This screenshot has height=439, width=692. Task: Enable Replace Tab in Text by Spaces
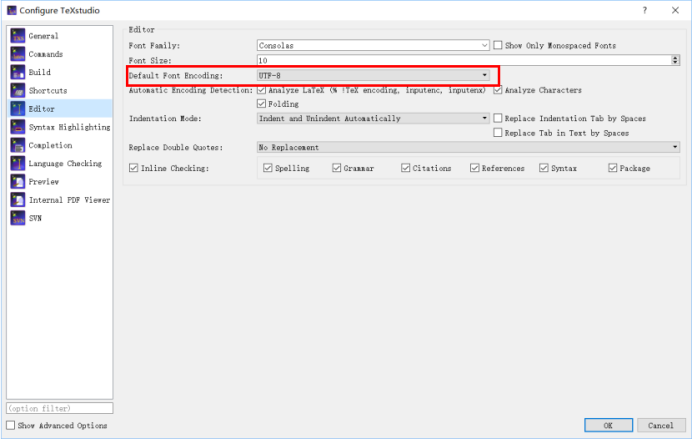[x=497, y=132]
